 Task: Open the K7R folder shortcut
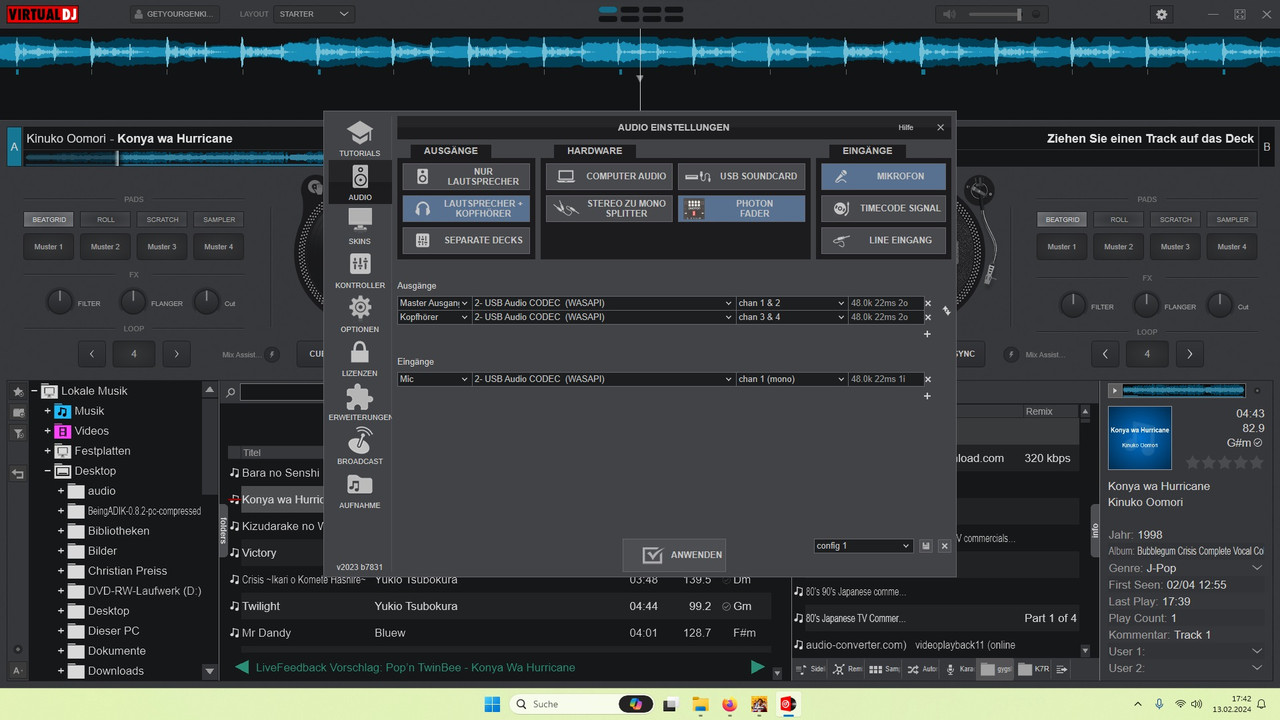pos(1033,669)
